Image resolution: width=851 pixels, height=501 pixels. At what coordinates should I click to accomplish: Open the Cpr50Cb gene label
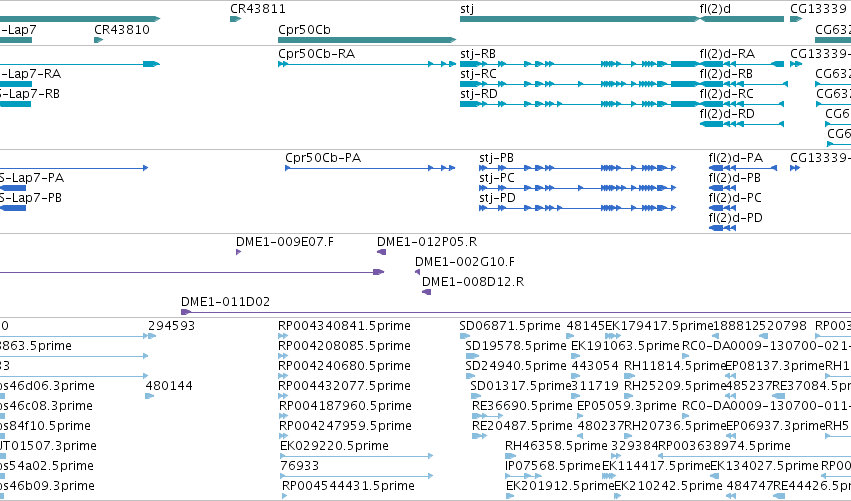[x=304, y=30]
